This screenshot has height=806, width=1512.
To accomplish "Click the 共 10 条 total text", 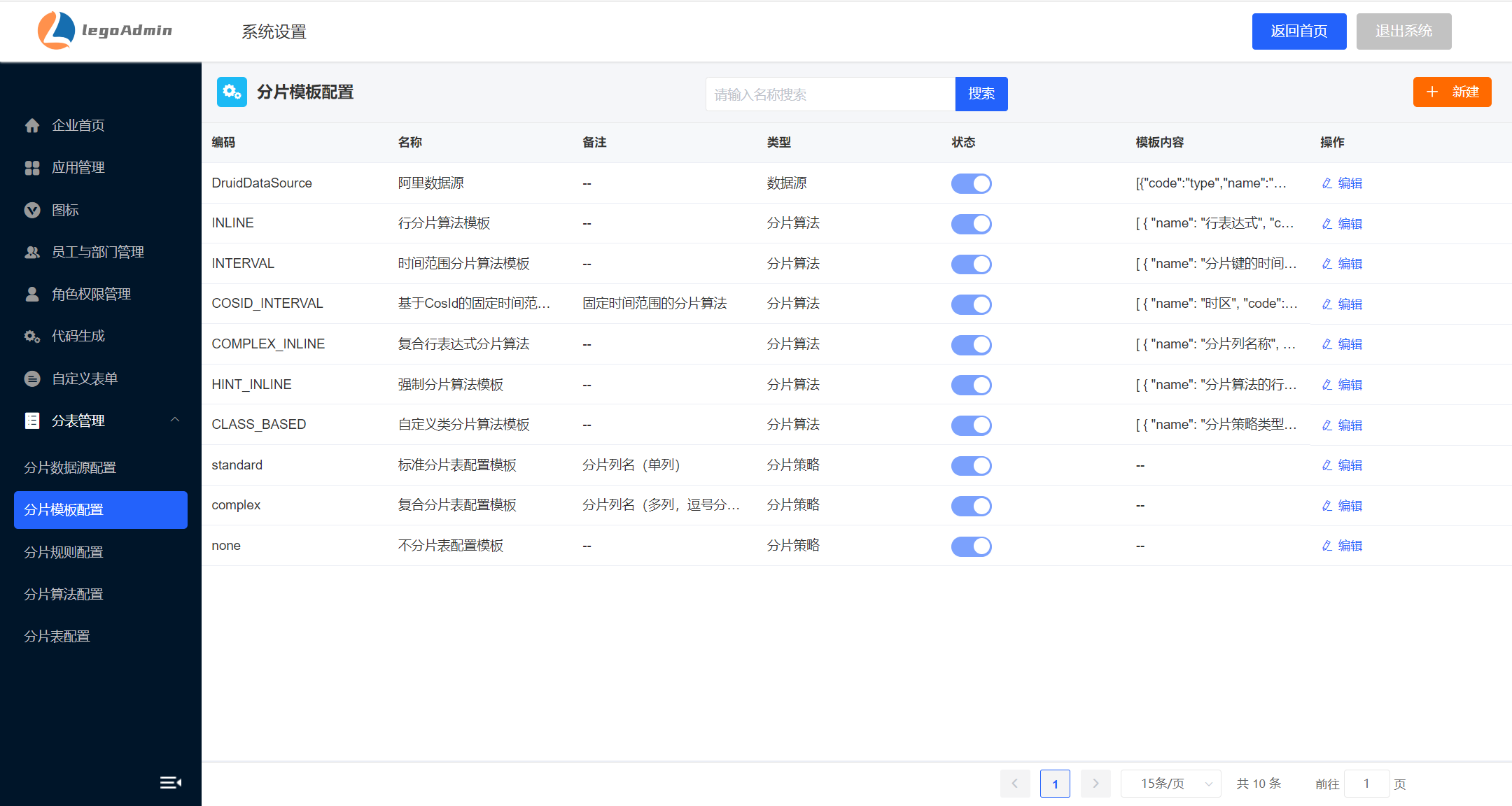I will point(1259,784).
